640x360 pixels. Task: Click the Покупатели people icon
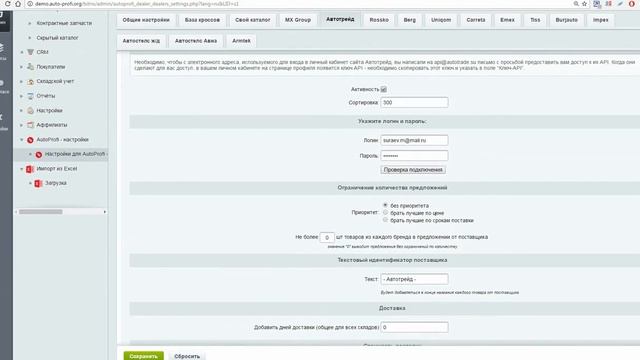tap(30, 67)
